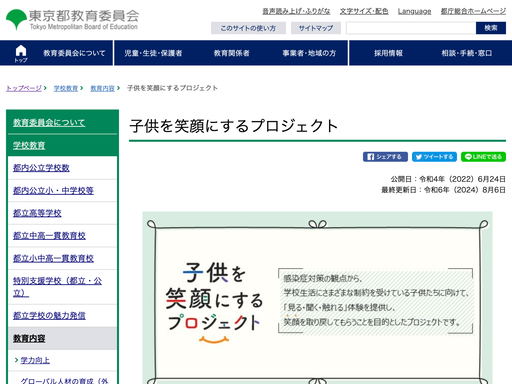The height and width of the screenshot is (384, 512).
Task: Go to the home トップ icon
Action: pyautogui.click(x=21, y=53)
